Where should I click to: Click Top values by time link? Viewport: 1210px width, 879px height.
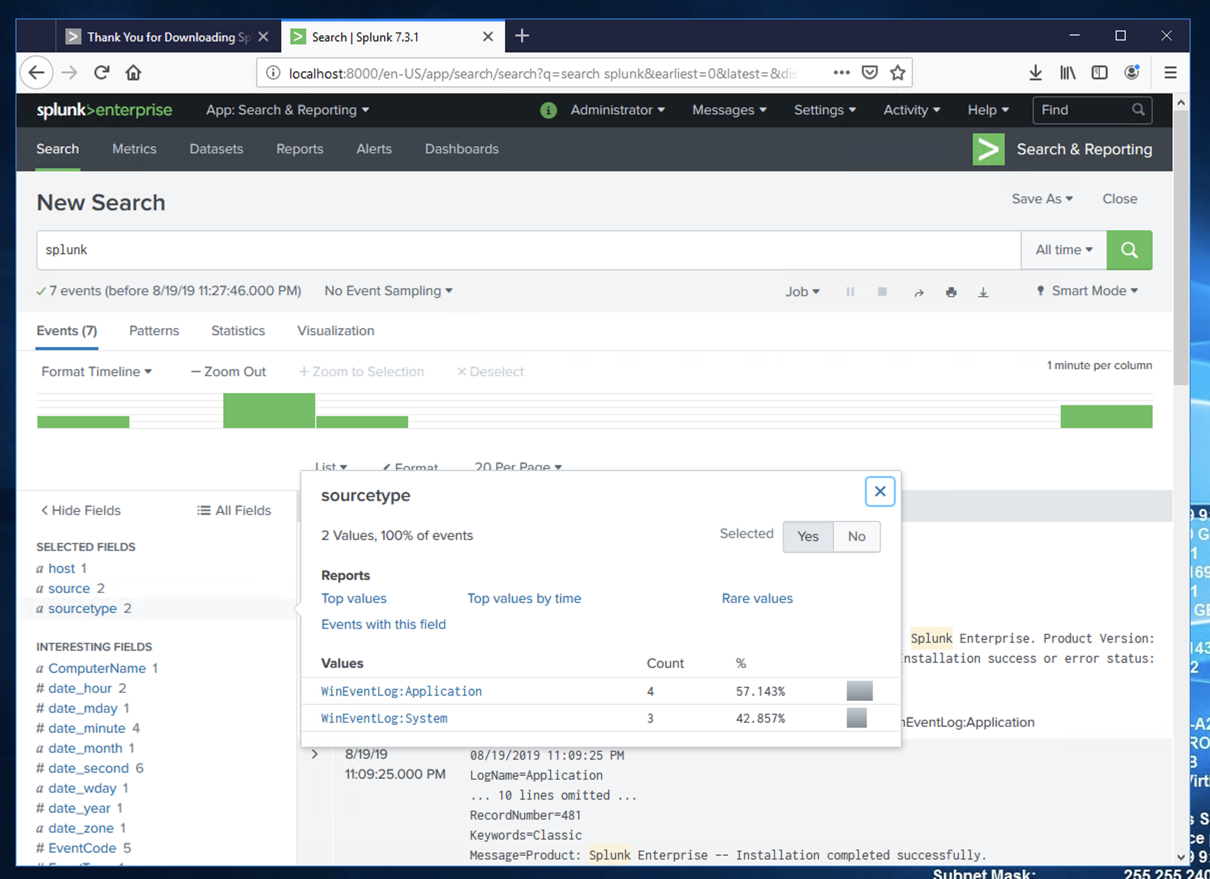pyautogui.click(x=524, y=598)
